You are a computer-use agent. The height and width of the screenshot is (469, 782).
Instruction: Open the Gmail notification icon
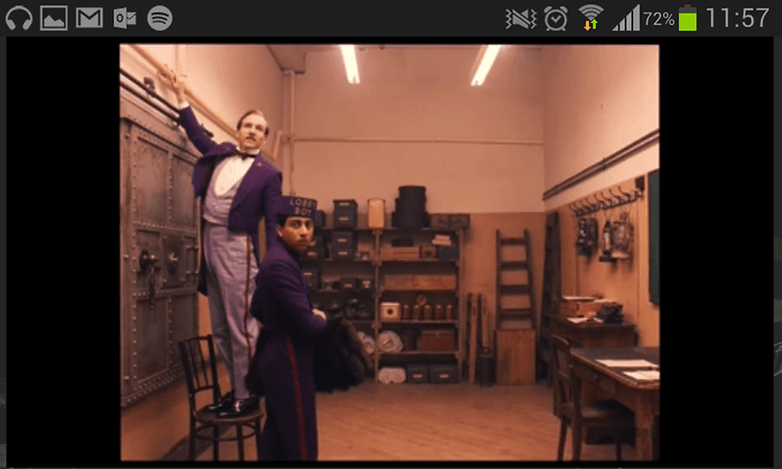pyautogui.click(x=89, y=18)
